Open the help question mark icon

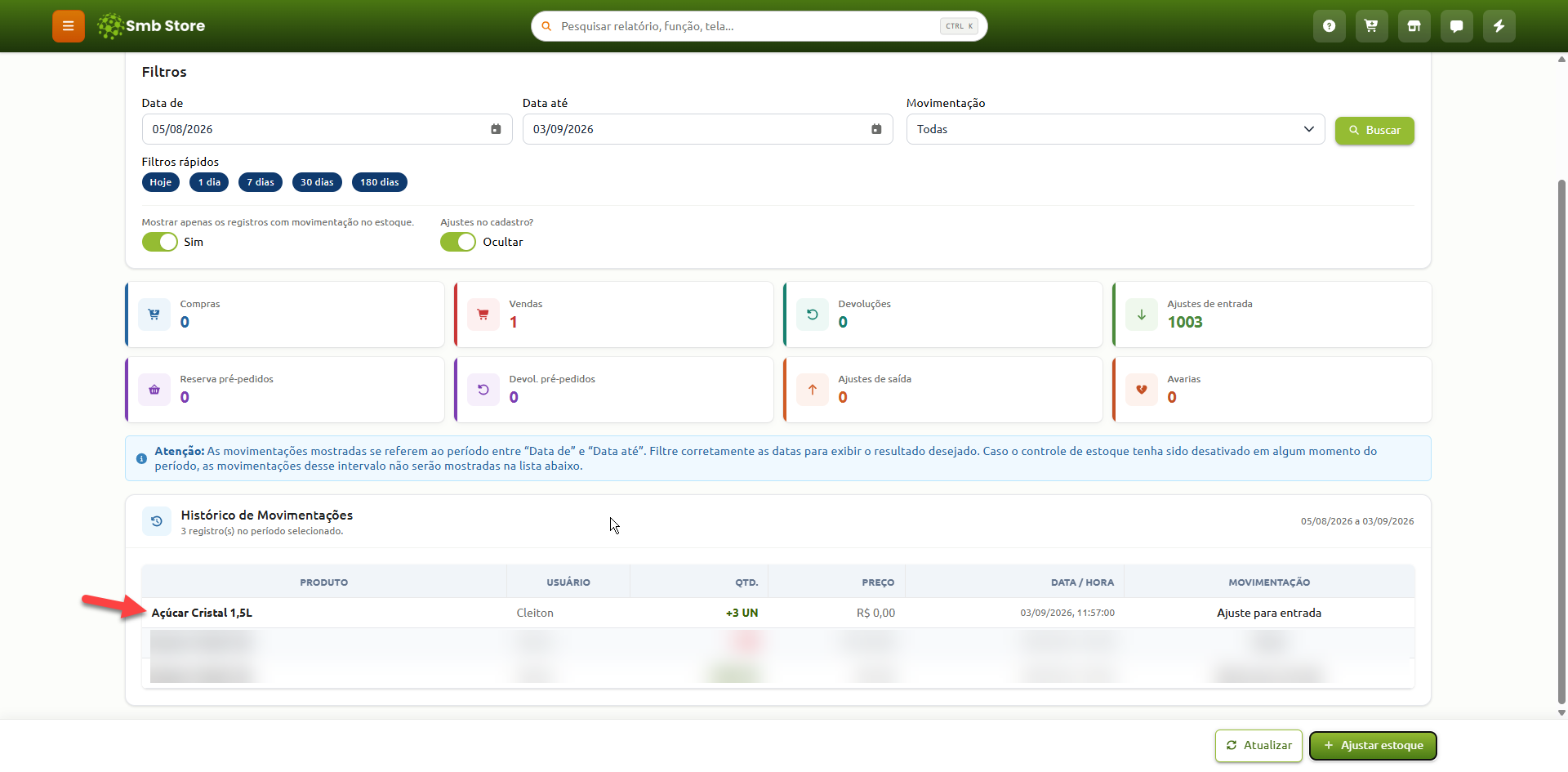[1330, 26]
